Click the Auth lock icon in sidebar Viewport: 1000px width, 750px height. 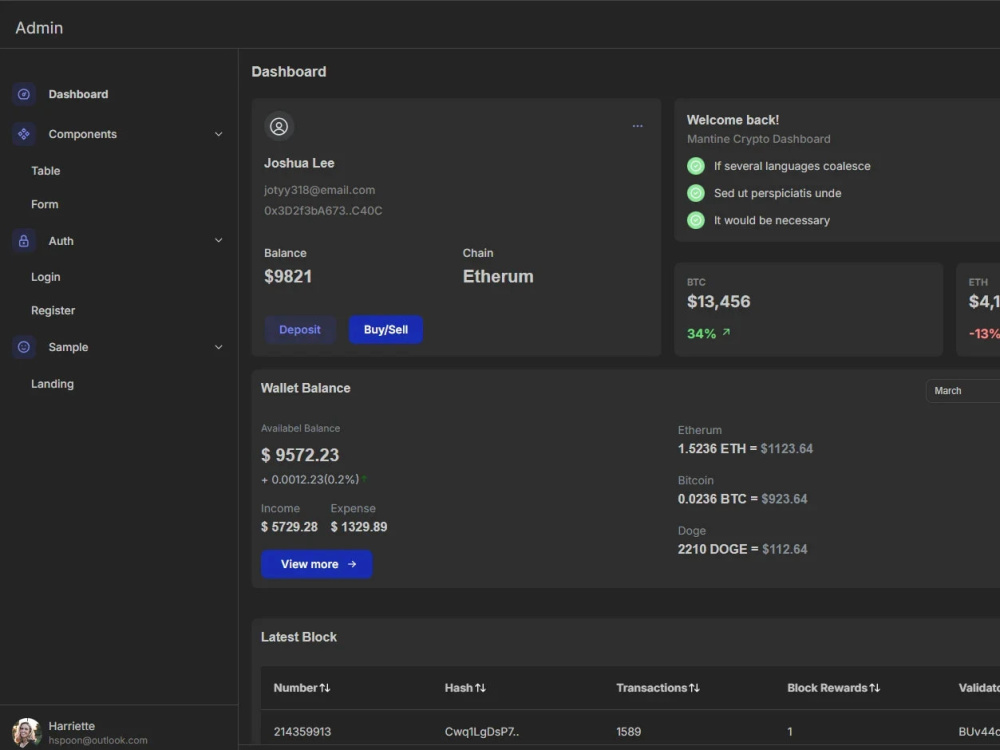point(24,241)
